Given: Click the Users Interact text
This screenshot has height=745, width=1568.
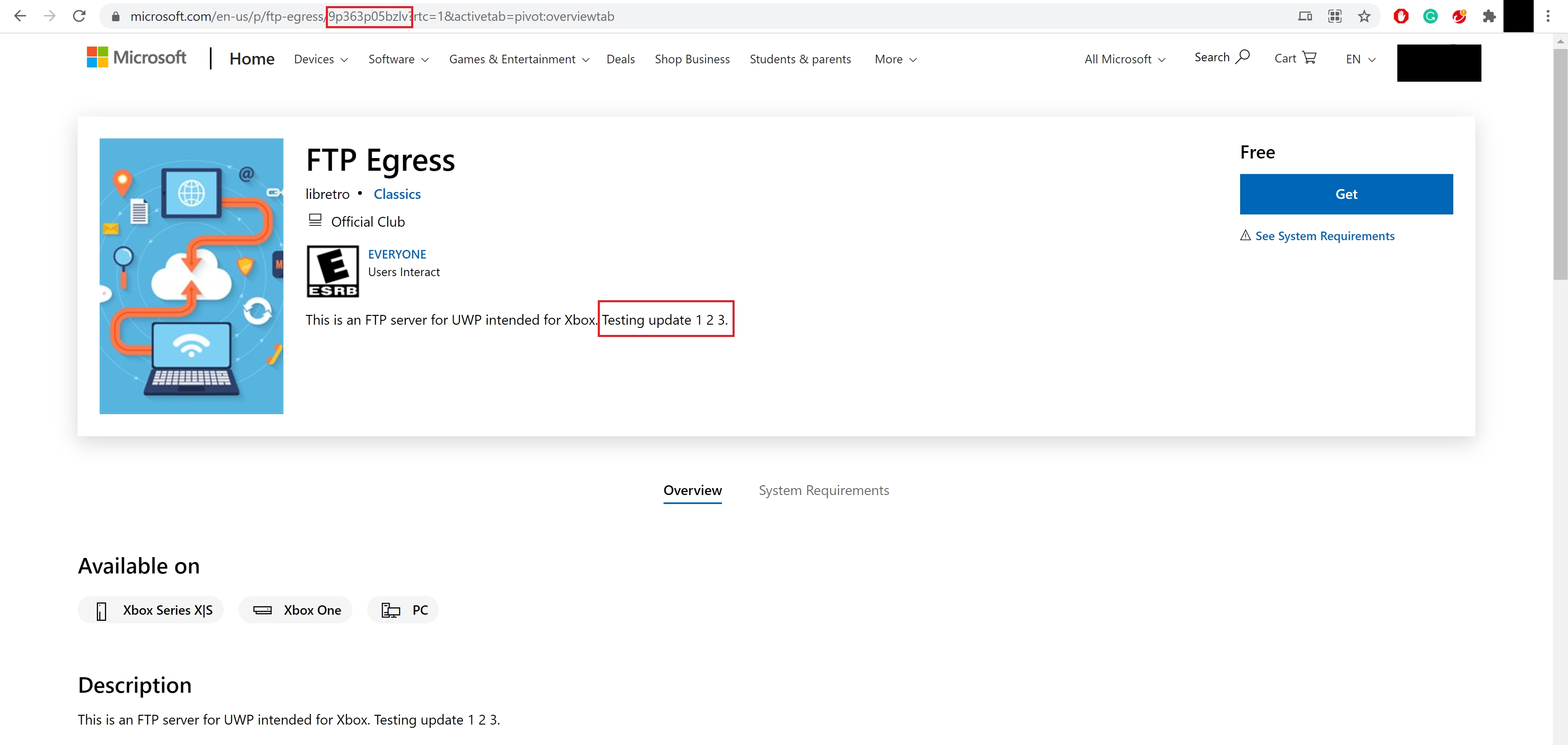Looking at the screenshot, I should (403, 272).
